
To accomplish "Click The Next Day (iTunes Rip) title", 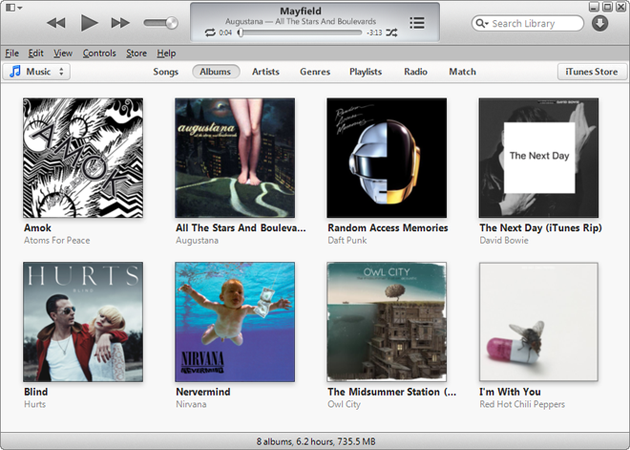I will (540, 228).
